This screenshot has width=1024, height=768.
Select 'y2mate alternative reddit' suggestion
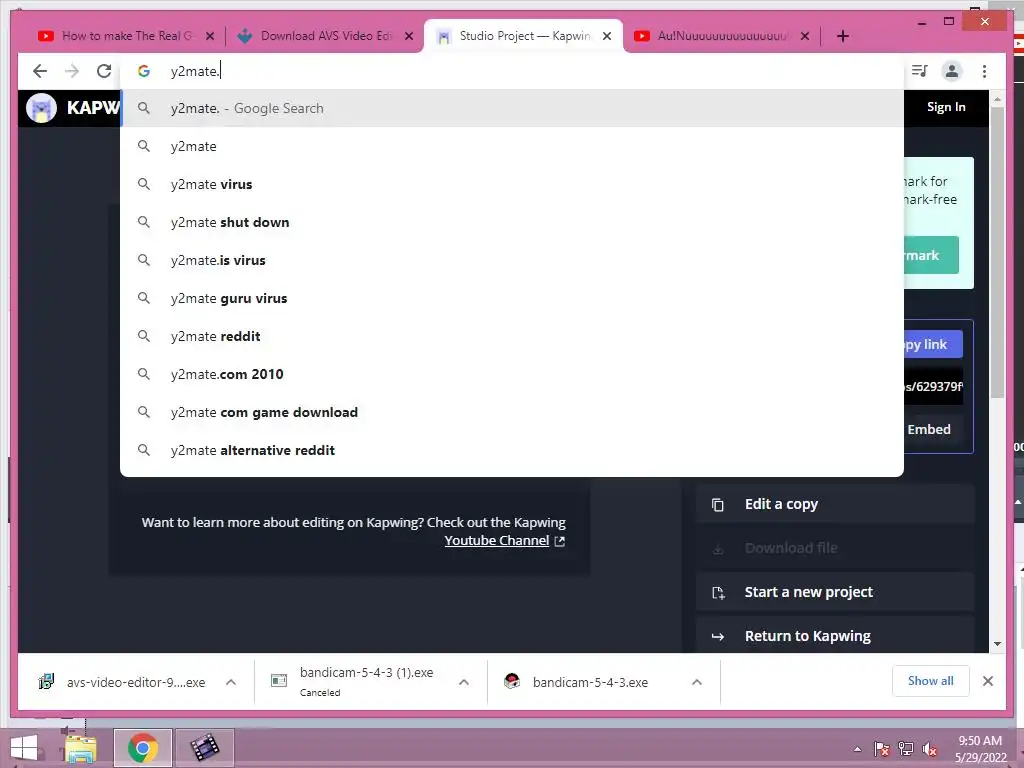512,450
